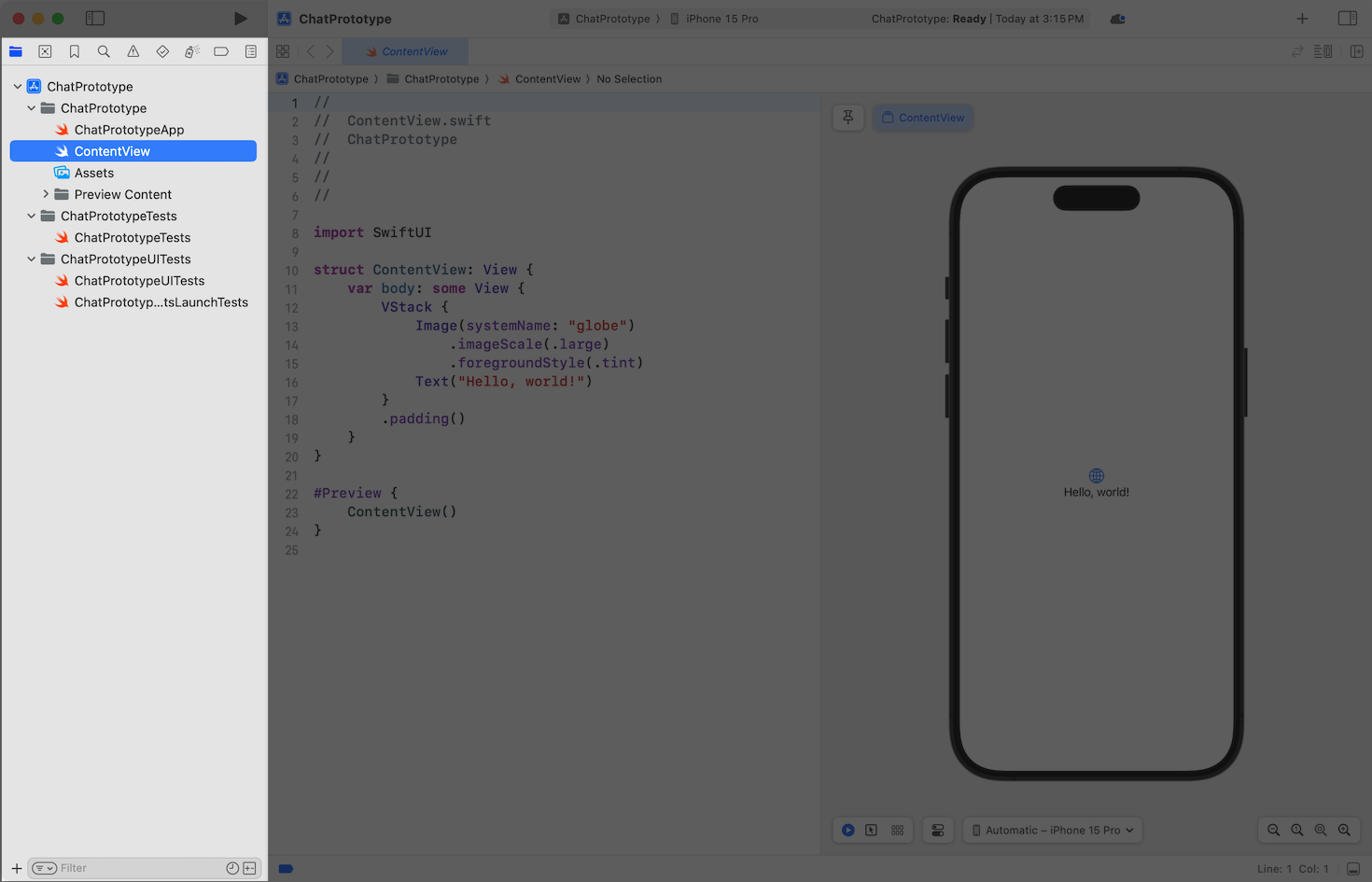This screenshot has width=1372, height=882.
Task: Collapse the ChatPrototypeUITests group
Action: point(32,259)
